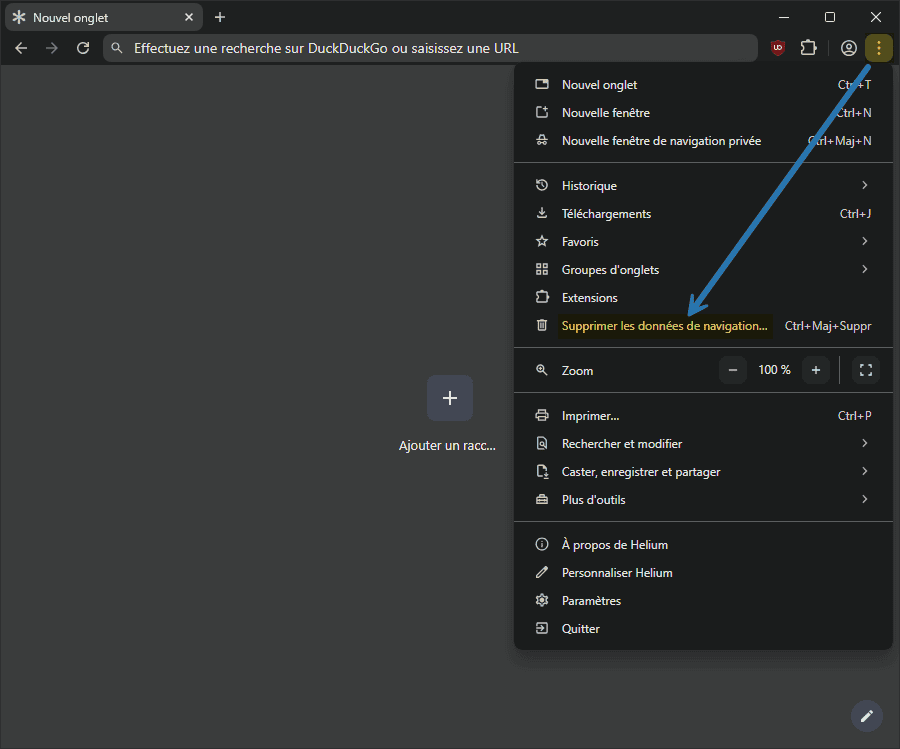
Task: Click the magnifier icon beside Zoom
Action: pyautogui.click(x=542, y=370)
